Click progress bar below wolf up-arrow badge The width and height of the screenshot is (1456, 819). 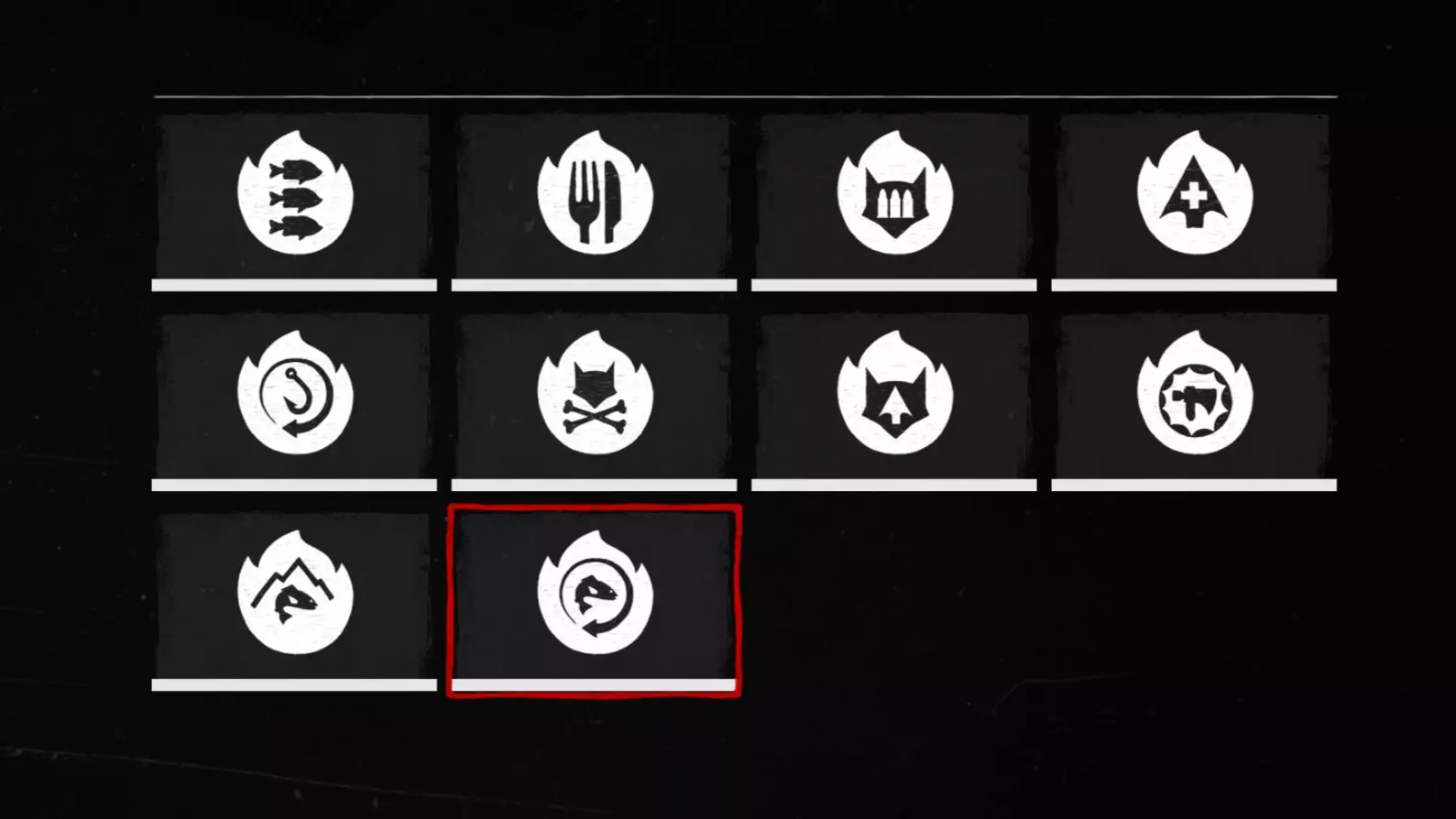(x=894, y=486)
